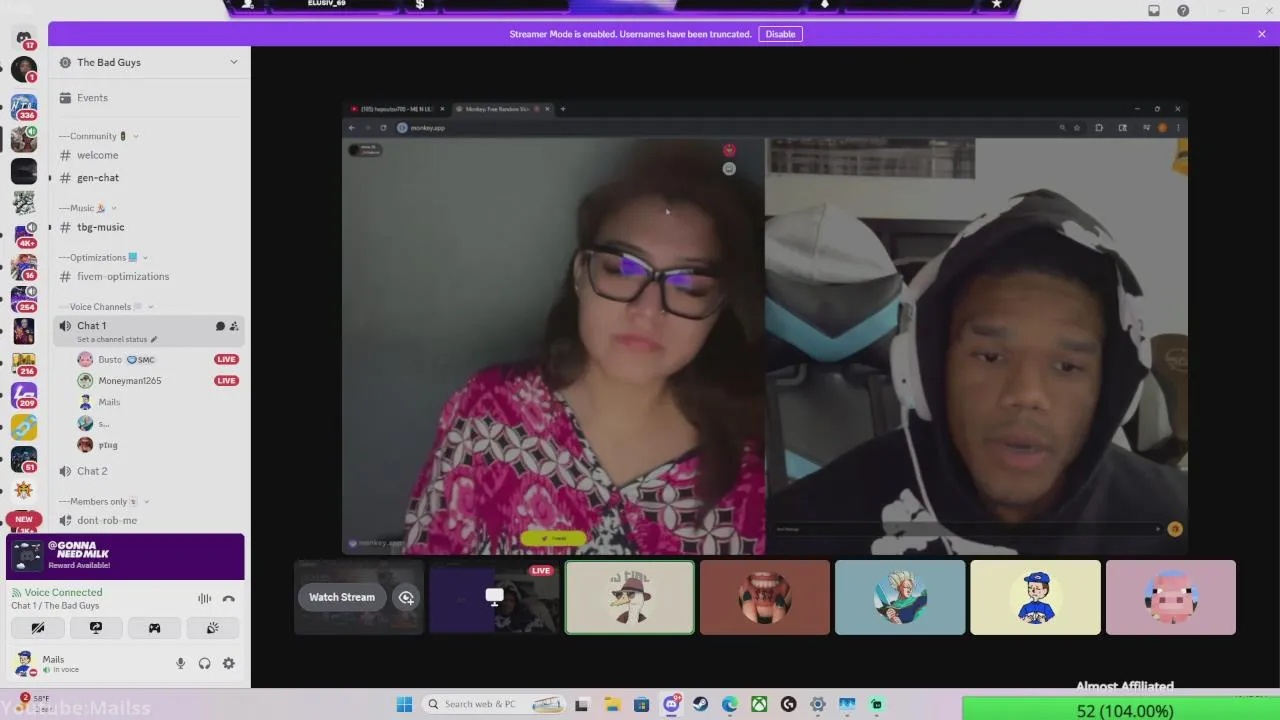Select the pink pig avatar participant tile
This screenshot has width=1280, height=720.
coord(1171,598)
